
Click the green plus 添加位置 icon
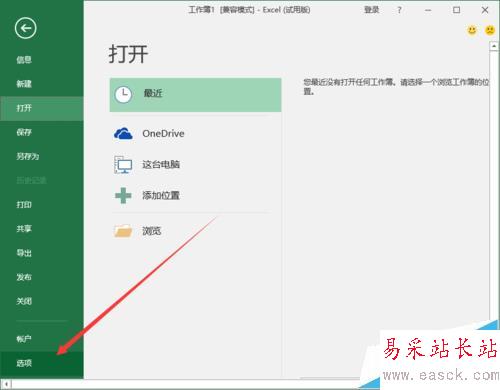(123, 196)
